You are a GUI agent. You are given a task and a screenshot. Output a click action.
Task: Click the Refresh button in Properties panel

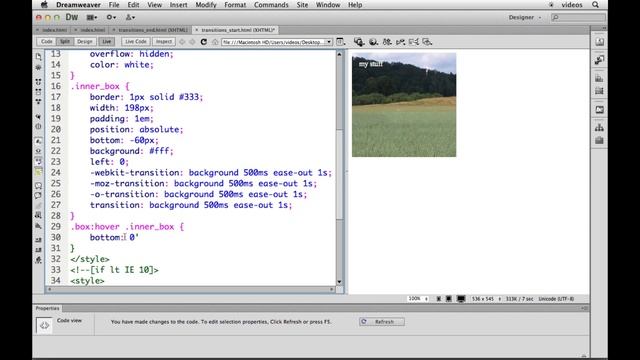click(x=382, y=322)
